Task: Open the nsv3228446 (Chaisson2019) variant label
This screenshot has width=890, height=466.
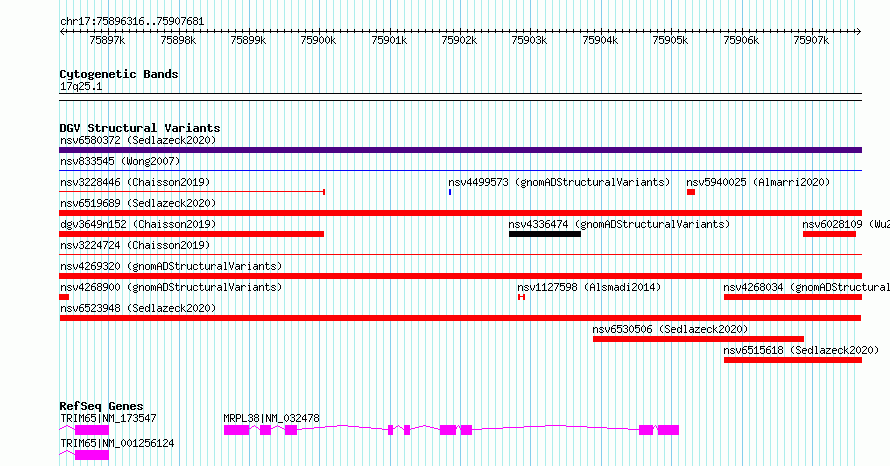Action: point(135,182)
